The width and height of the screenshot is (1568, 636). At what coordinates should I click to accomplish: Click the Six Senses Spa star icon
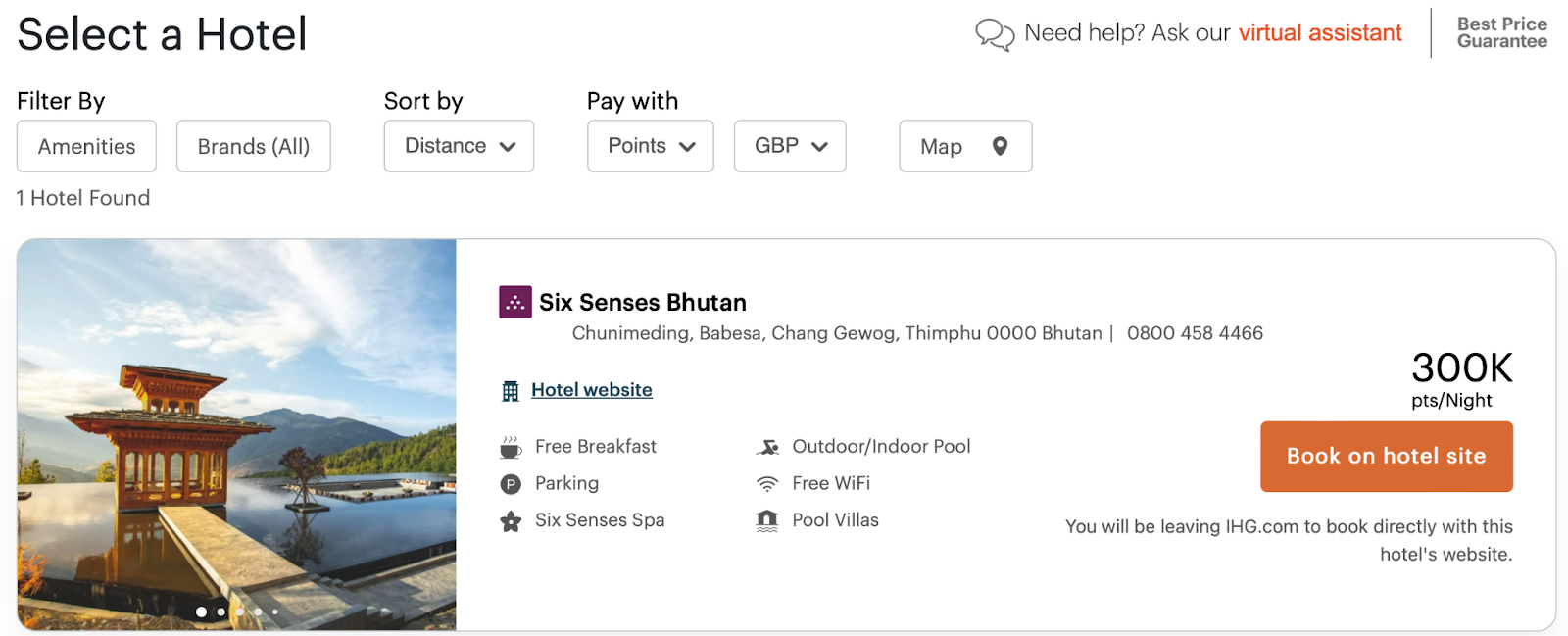pos(511,521)
